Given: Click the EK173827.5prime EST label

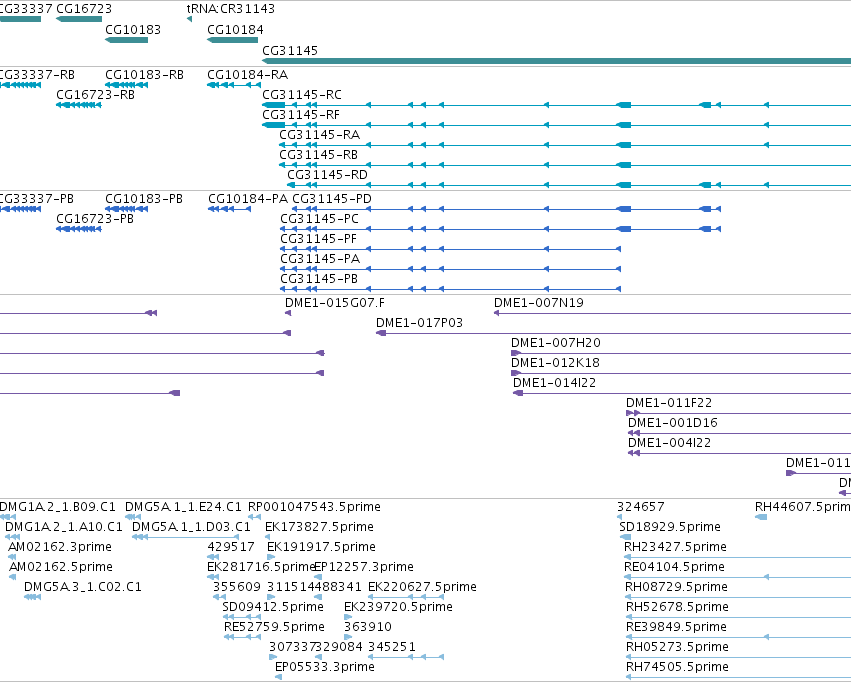Looking at the screenshot, I should (x=319, y=527).
